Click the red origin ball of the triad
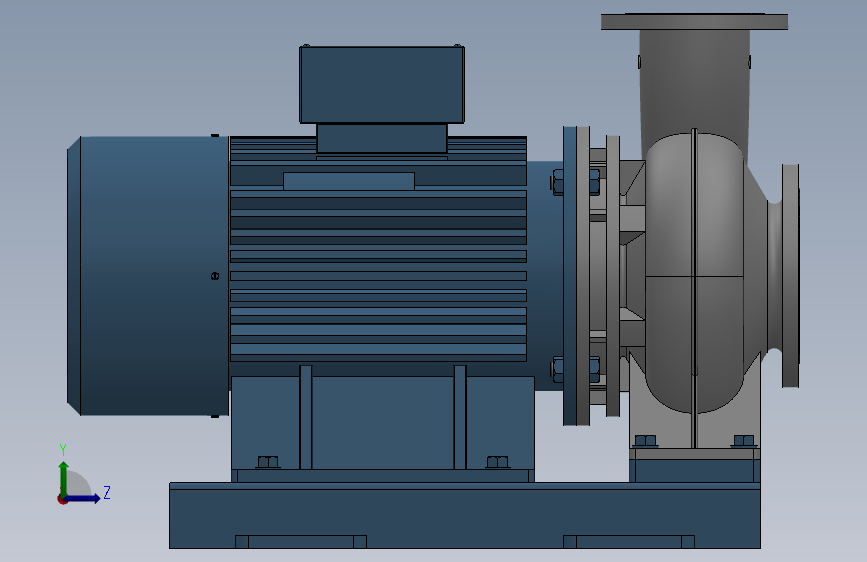Image resolution: width=867 pixels, height=562 pixels. [x=62, y=499]
